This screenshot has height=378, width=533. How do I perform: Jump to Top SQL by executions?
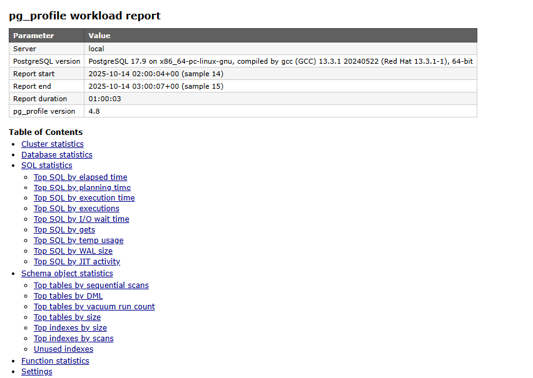coord(76,208)
